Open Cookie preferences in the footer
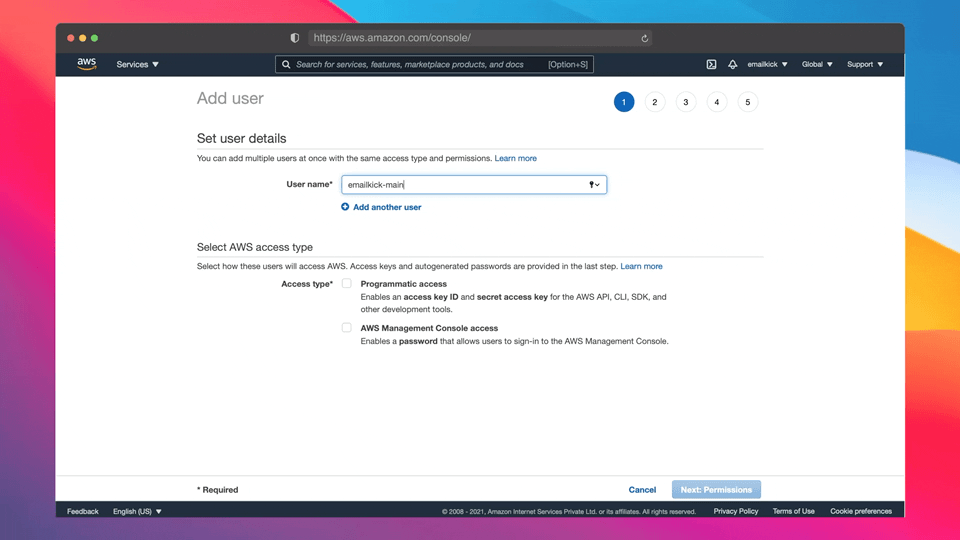Viewport: 960px width, 540px height. [x=861, y=511]
